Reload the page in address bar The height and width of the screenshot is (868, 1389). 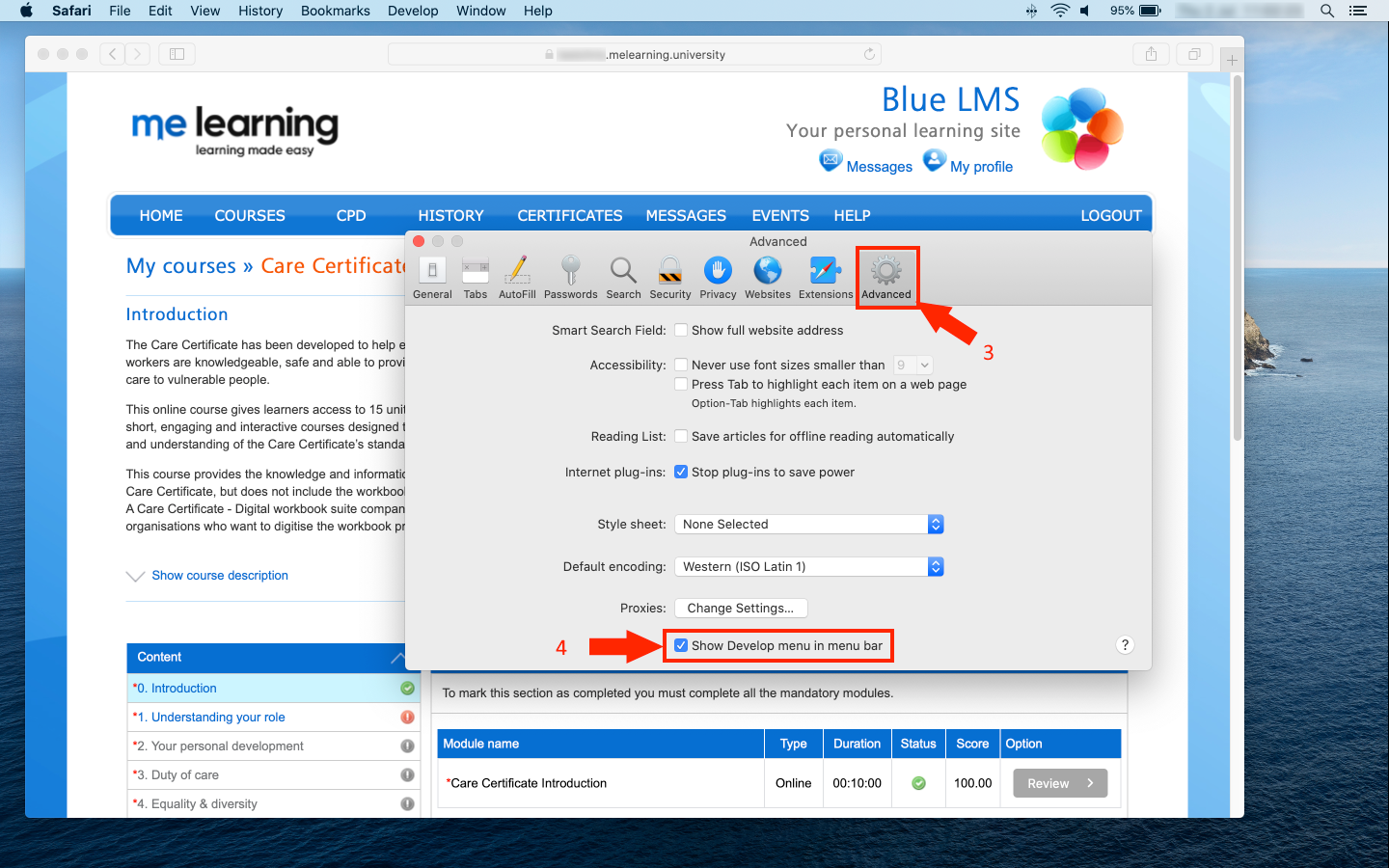(869, 54)
